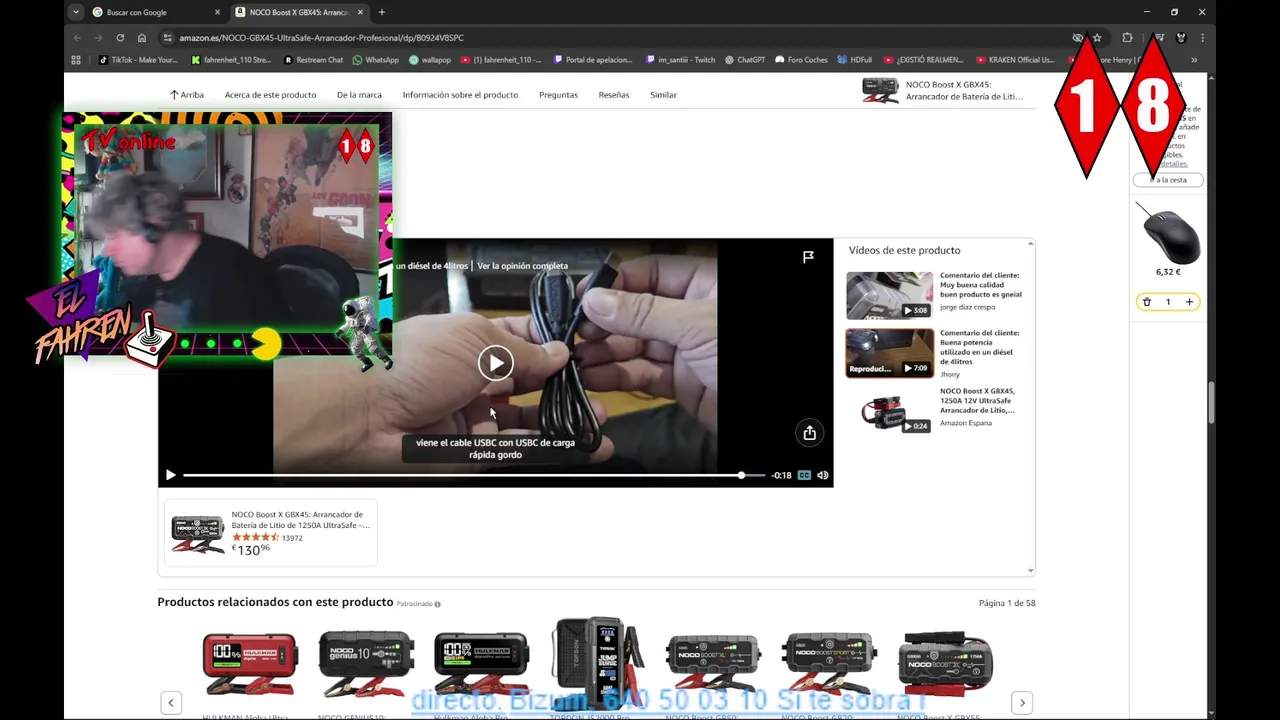Image resolution: width=1280 pixels, height=720 pixels.
Task: Open Amazon Espana 0:24 NOCO video thumbnail
Action: click(889, 411)
